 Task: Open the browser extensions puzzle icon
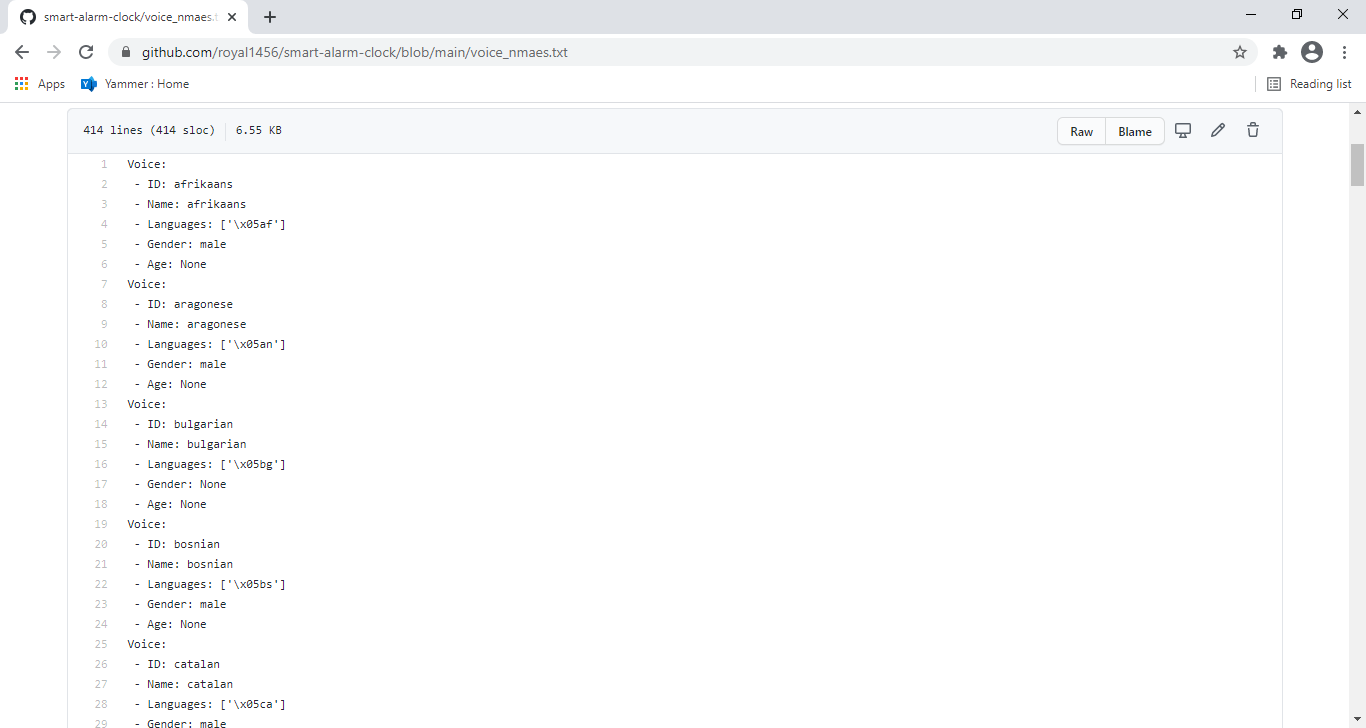pos(1279,52)
